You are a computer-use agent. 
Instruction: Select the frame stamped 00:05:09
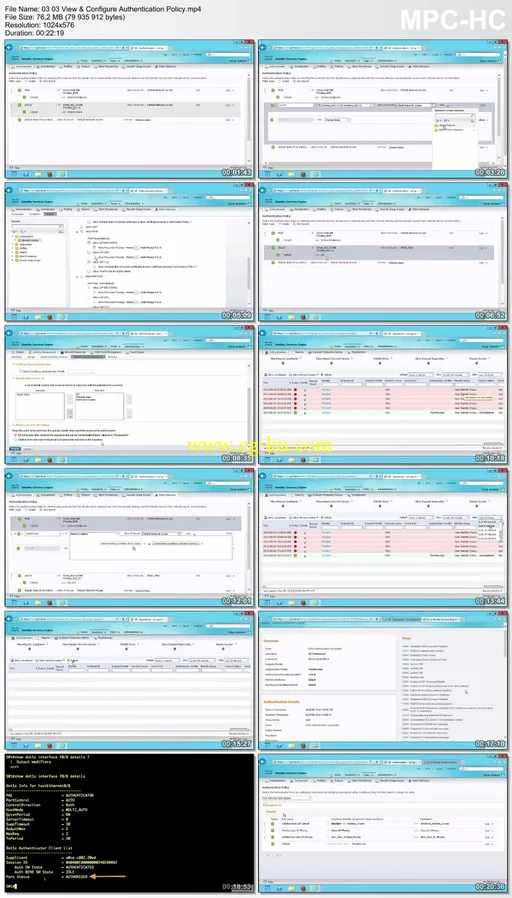(x=129, y=252)
